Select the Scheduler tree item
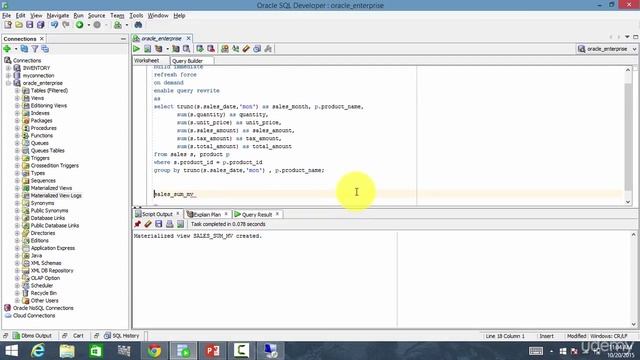640x360 pixels. [x=42, y=286]
